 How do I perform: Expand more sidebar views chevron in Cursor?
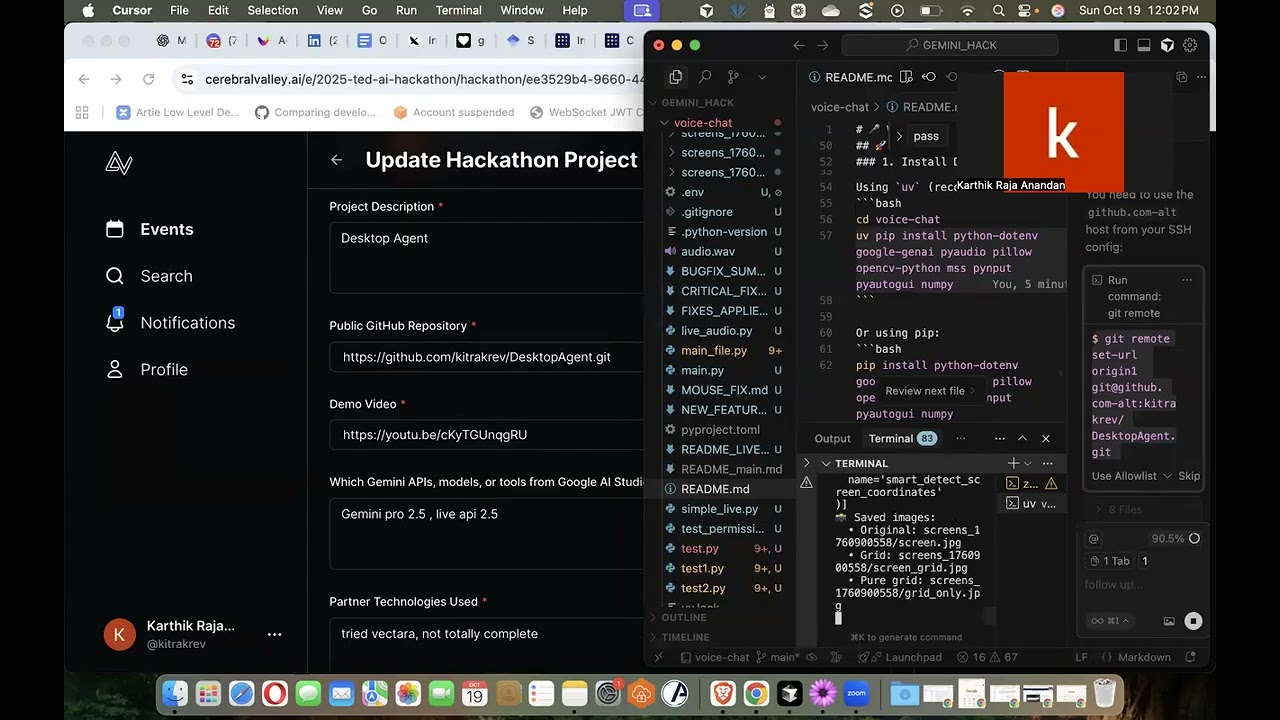[762, 77]
